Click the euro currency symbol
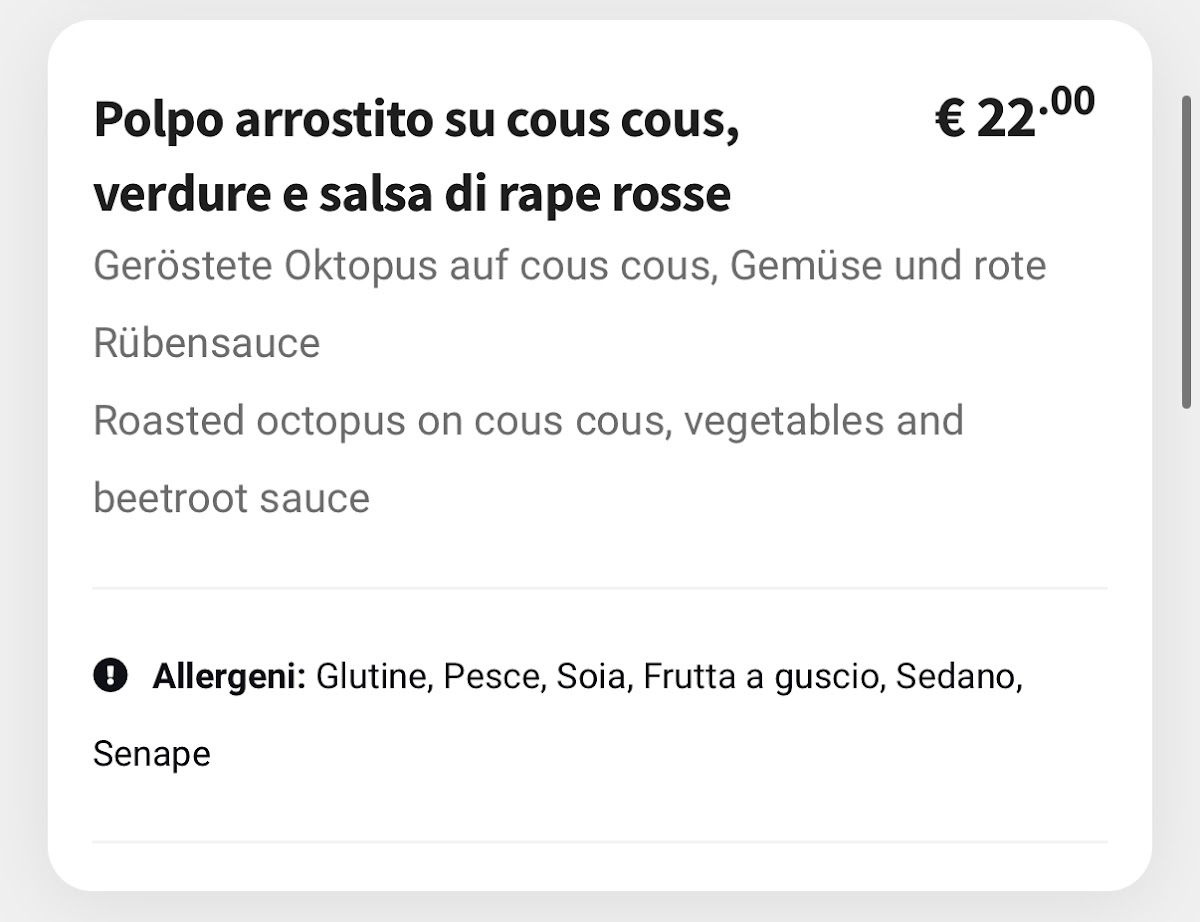 point(950,120)
